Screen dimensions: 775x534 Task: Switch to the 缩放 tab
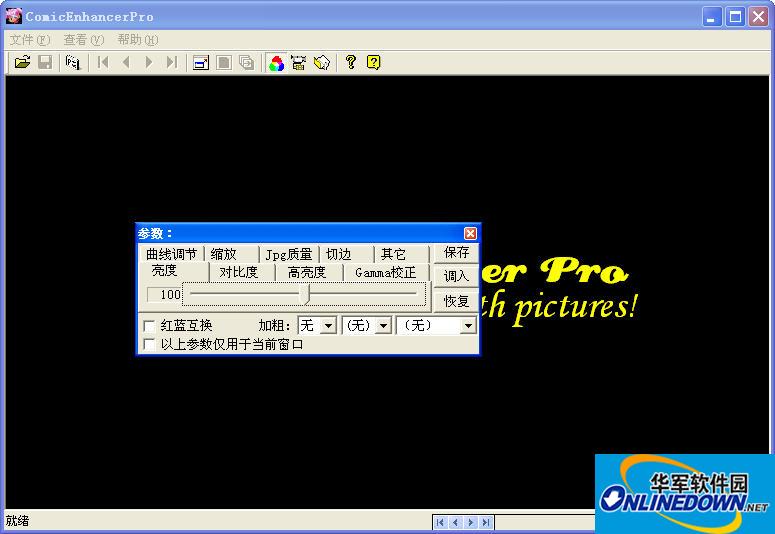click(231, 254)
